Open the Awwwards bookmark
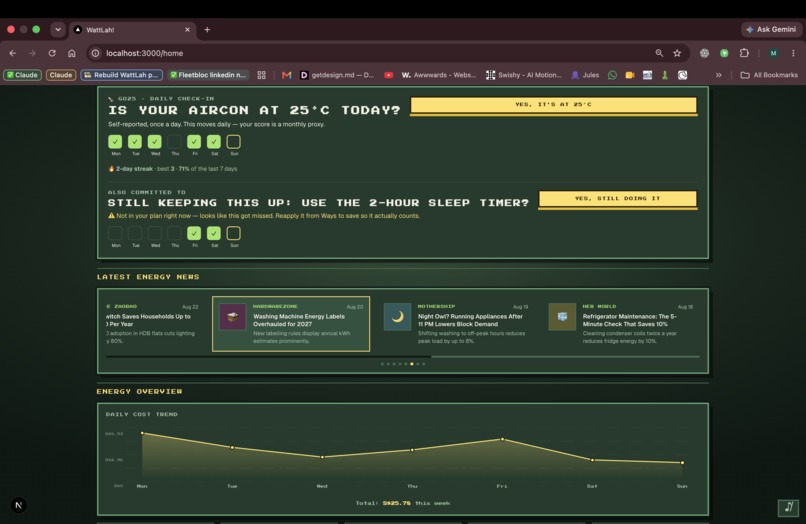 [x=439, y=75]
